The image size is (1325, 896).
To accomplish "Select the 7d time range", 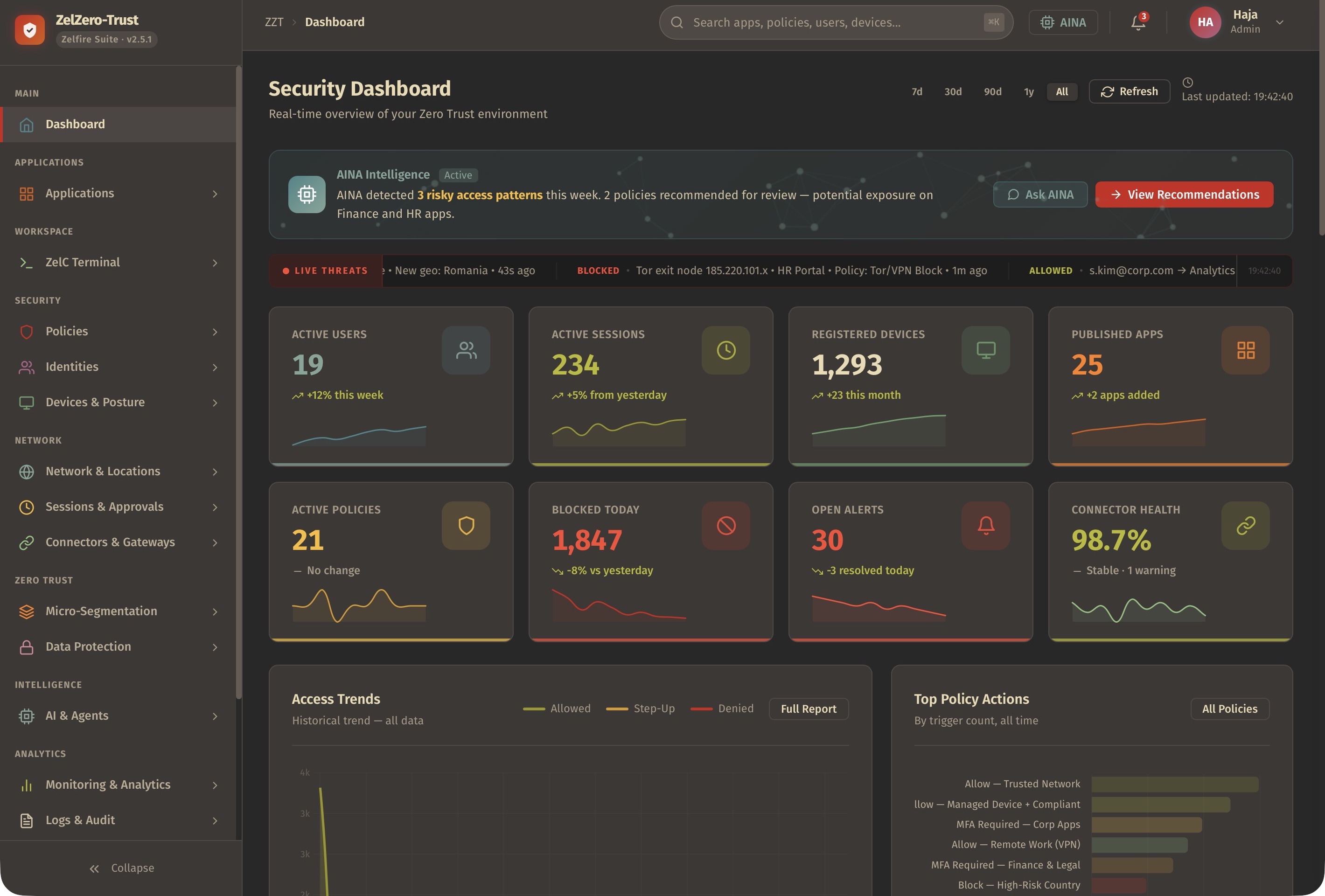I will pos(917,92).
